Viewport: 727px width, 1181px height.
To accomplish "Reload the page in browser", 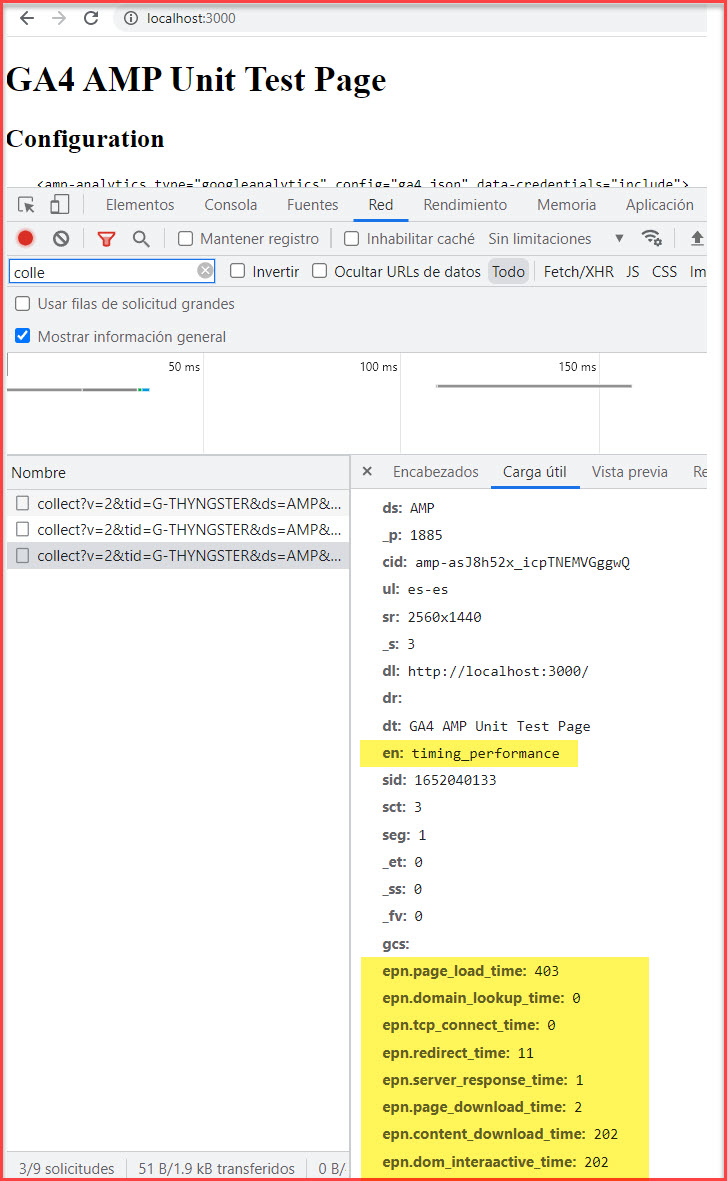I will (91, 18).
